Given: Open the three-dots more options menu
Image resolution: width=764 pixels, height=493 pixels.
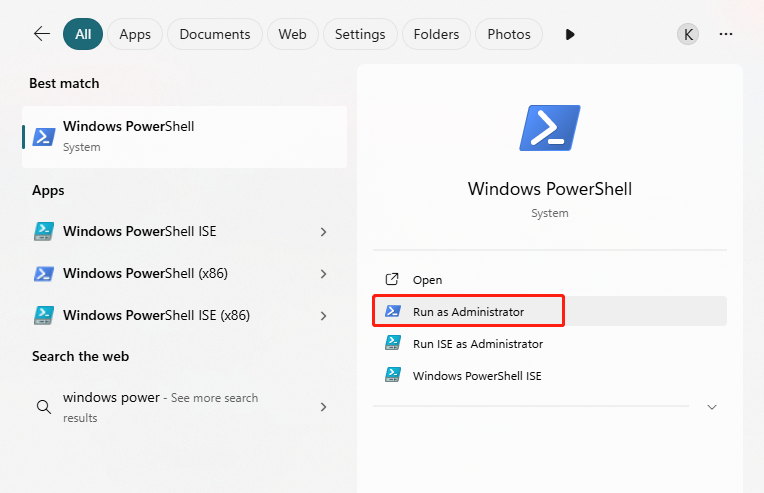Looking at the screenshot, I should click(726, 34).
